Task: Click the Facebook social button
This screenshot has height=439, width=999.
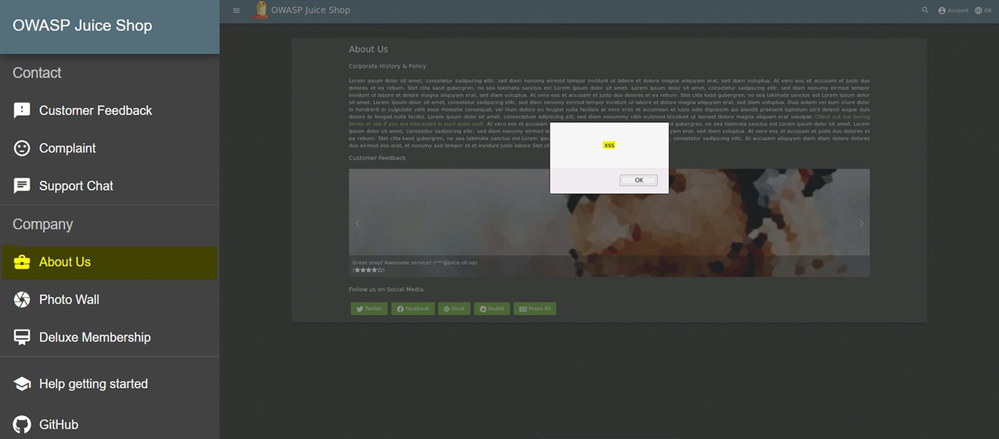Action: pos(413,308)
